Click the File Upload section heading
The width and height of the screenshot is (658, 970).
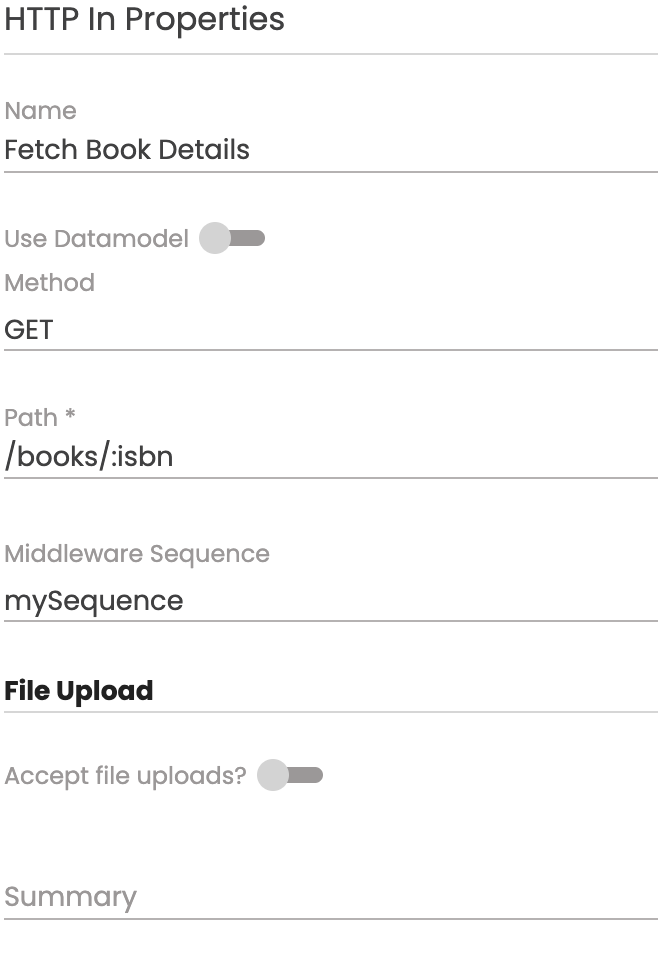(79, 691)
